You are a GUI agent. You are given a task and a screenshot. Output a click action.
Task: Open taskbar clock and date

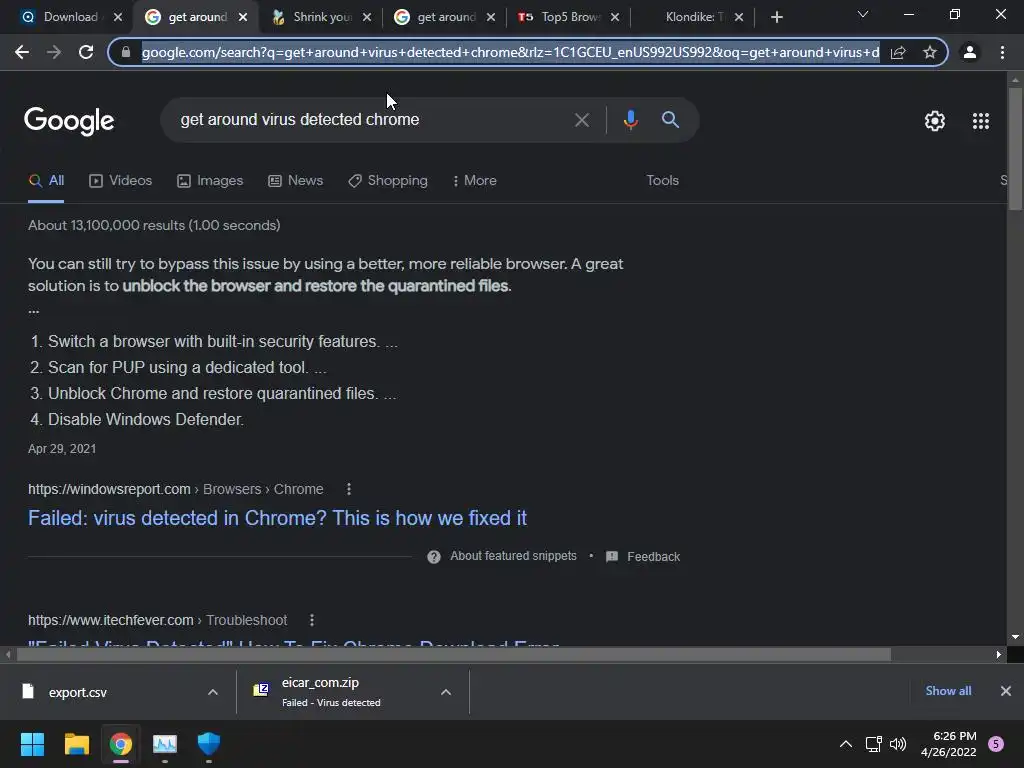(x=948, y=744)
